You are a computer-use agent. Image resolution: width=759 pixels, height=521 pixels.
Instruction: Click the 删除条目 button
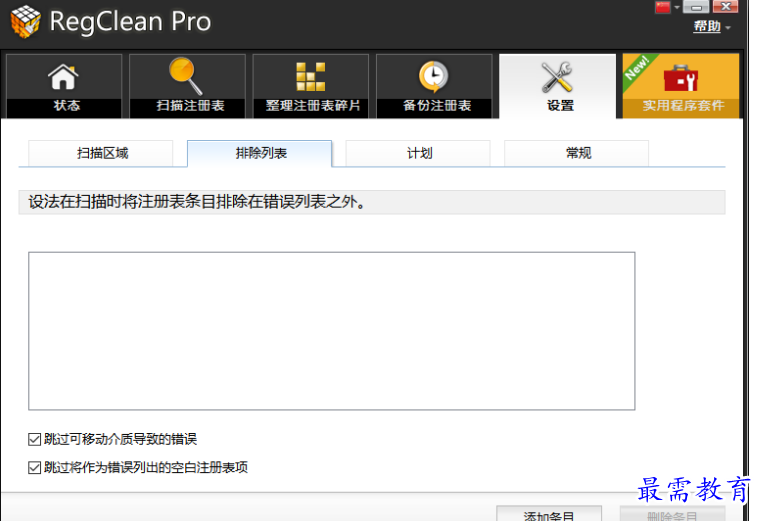[672, 514]
